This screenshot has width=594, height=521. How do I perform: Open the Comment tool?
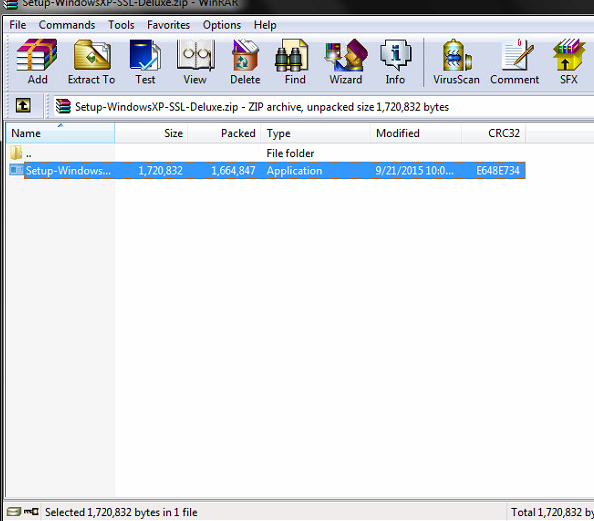[514, 62]
